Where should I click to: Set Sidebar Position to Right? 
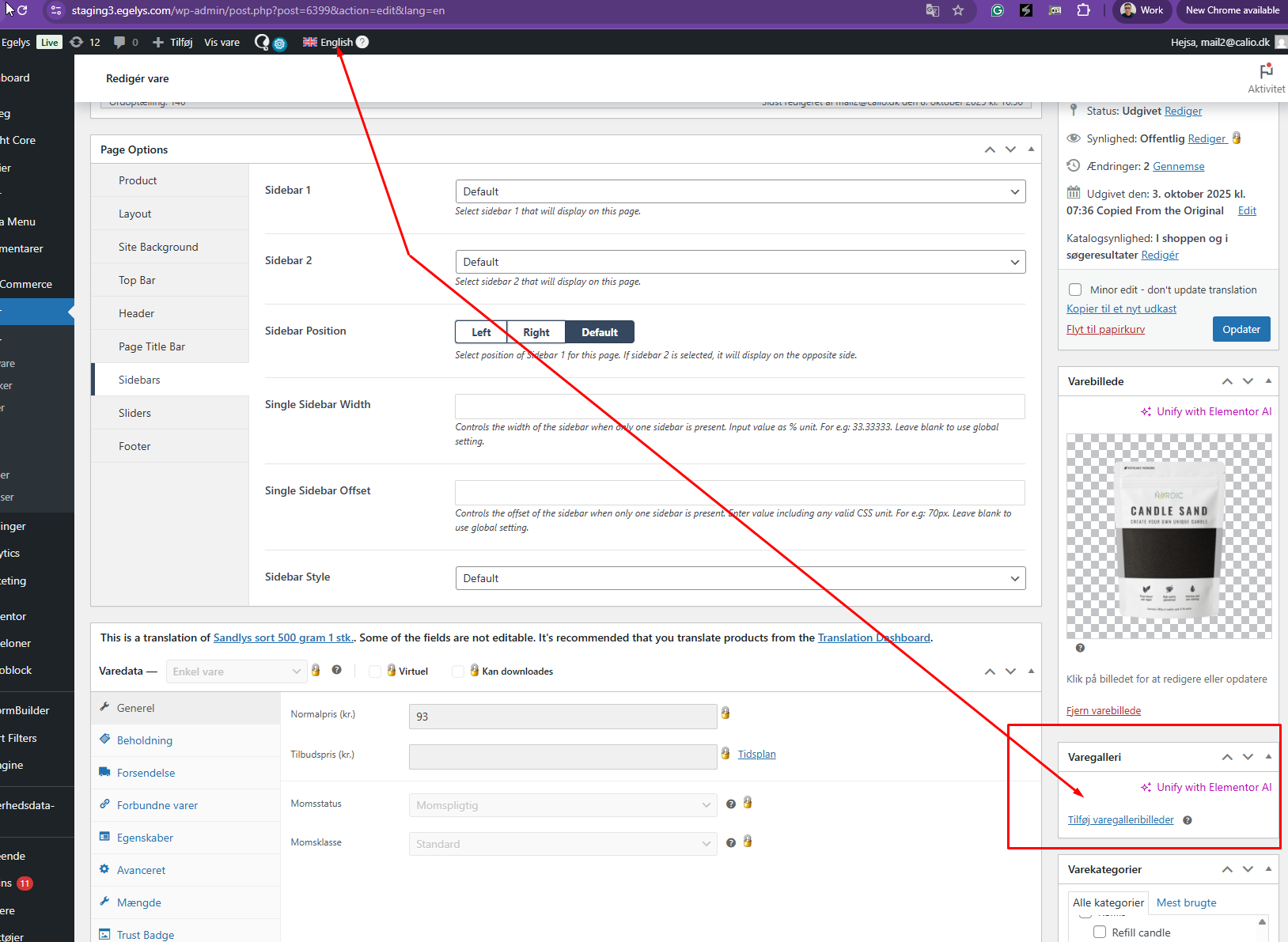click(x=536, y=332)
